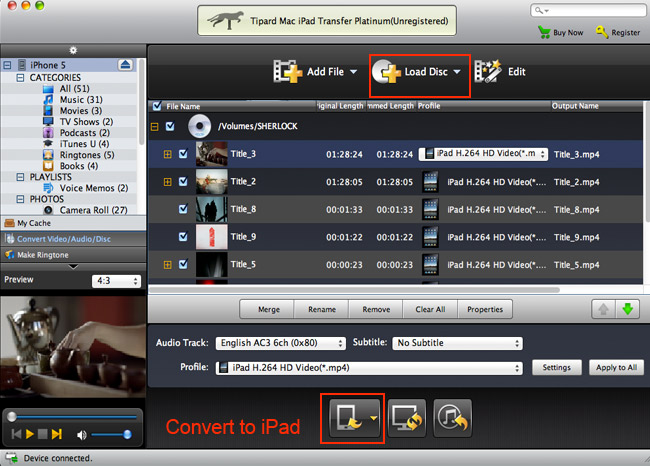Open profile Settings button

click(x=556, y=367)
